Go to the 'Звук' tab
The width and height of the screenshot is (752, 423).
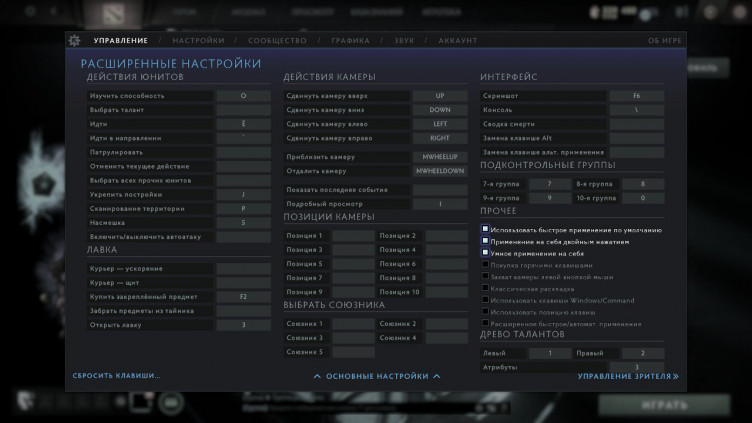pos(403,41)
